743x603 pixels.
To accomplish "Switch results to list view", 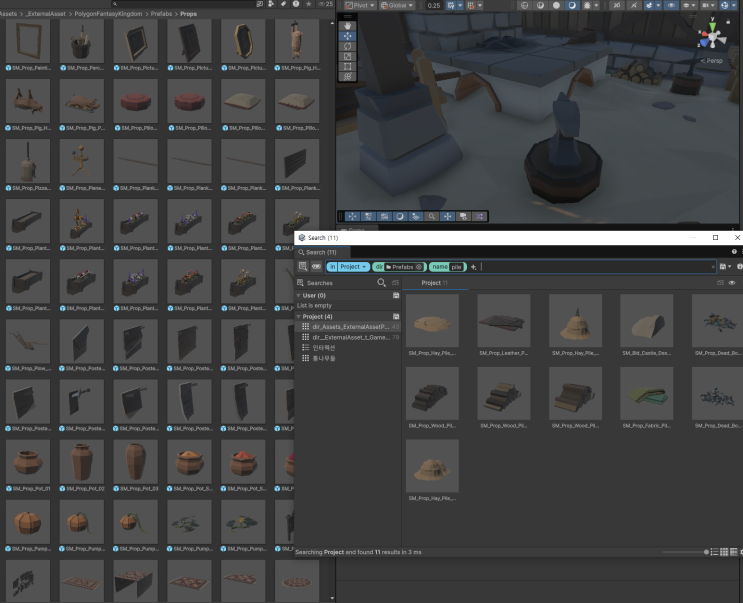I will tap(714, 552).
